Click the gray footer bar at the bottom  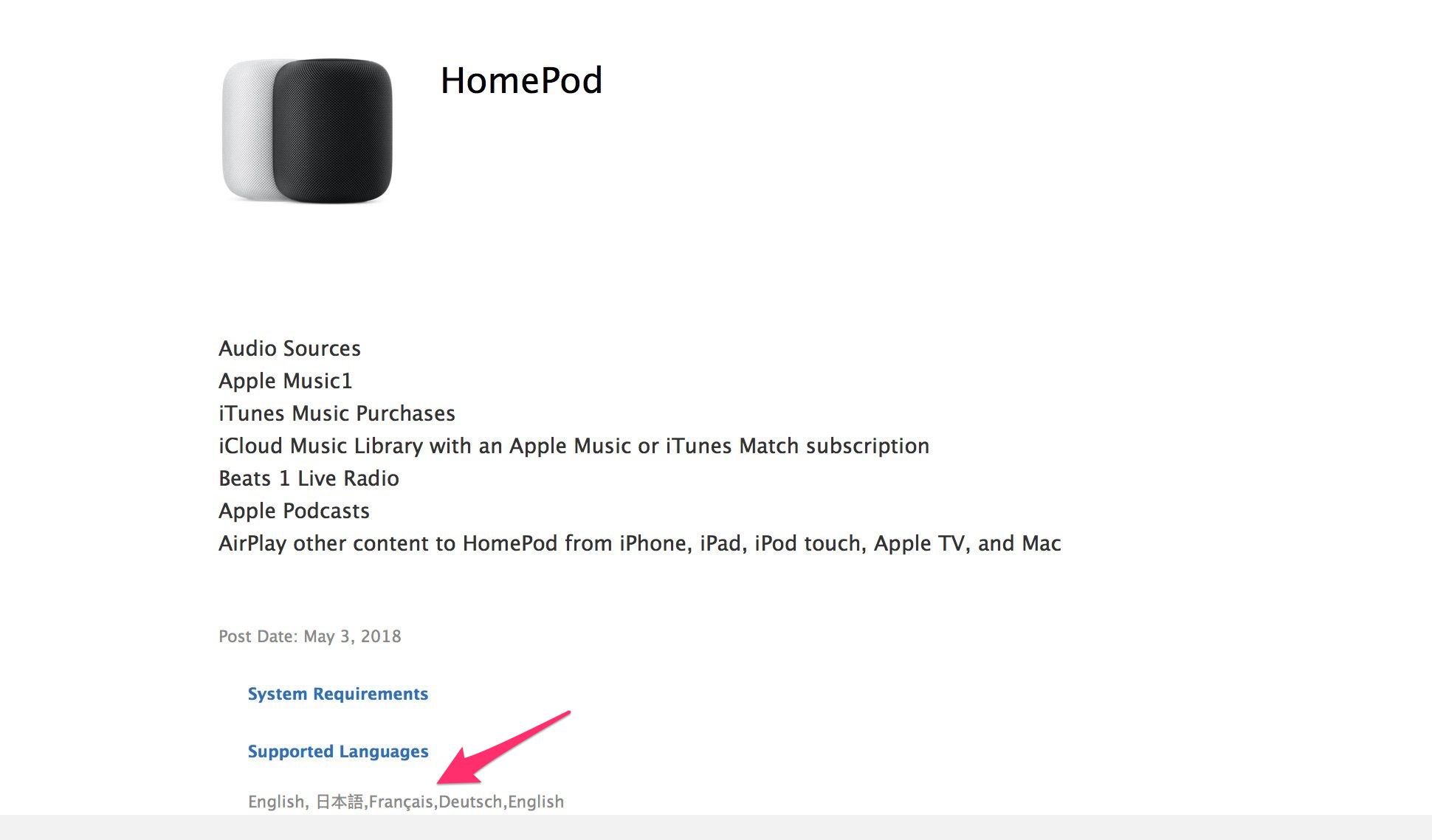click(x=716, y=827)
